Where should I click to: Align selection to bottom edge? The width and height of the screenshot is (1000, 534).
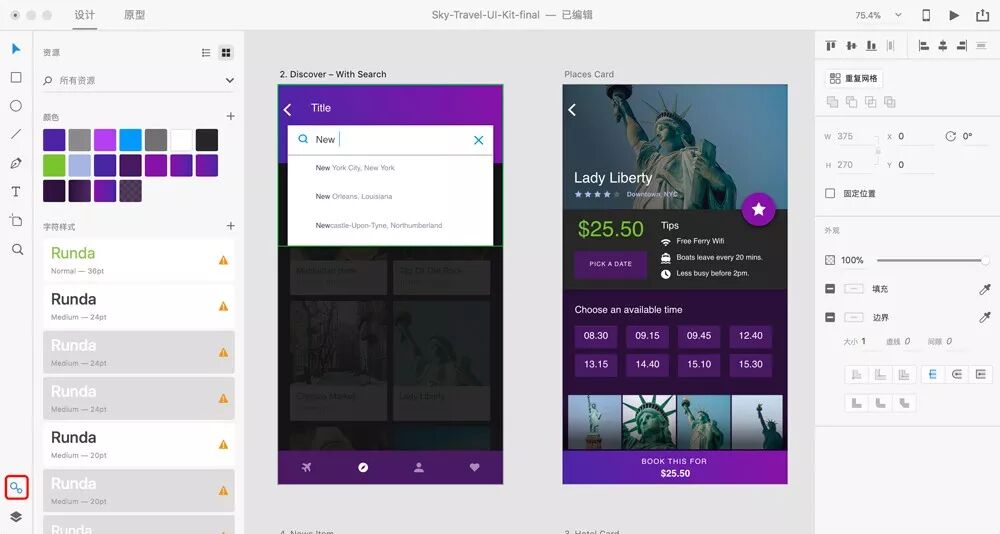point(871,45)
